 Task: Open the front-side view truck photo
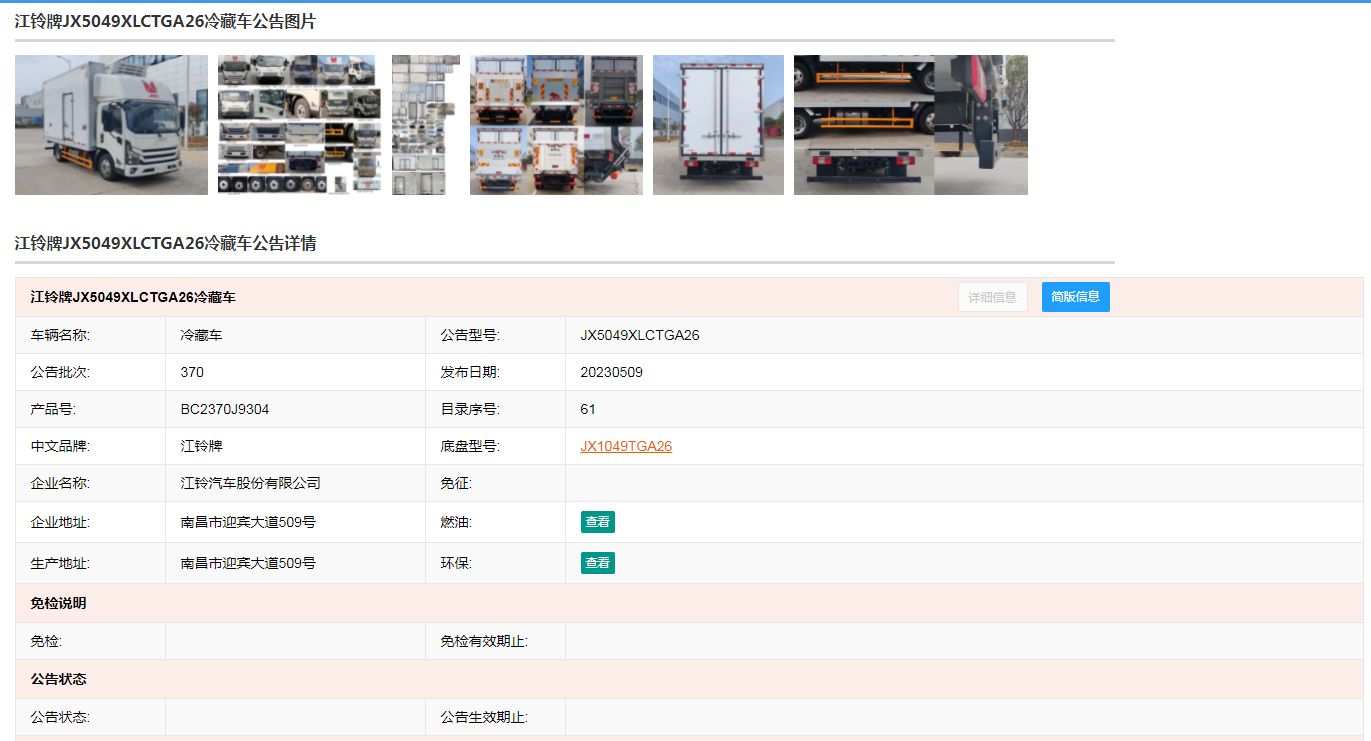111,125
